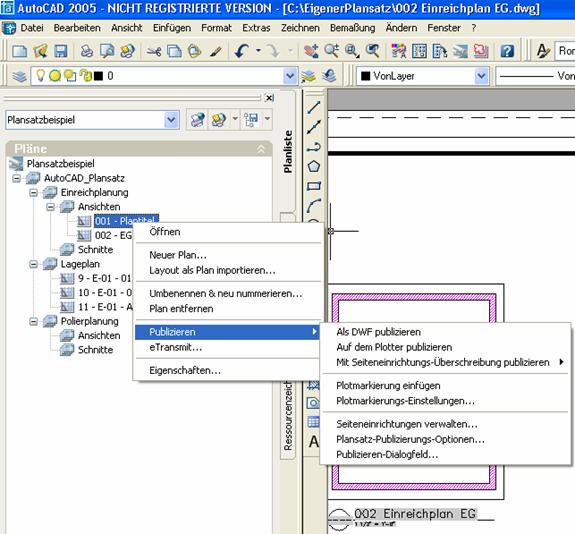Open the Properties palette icon

point(399,51)
